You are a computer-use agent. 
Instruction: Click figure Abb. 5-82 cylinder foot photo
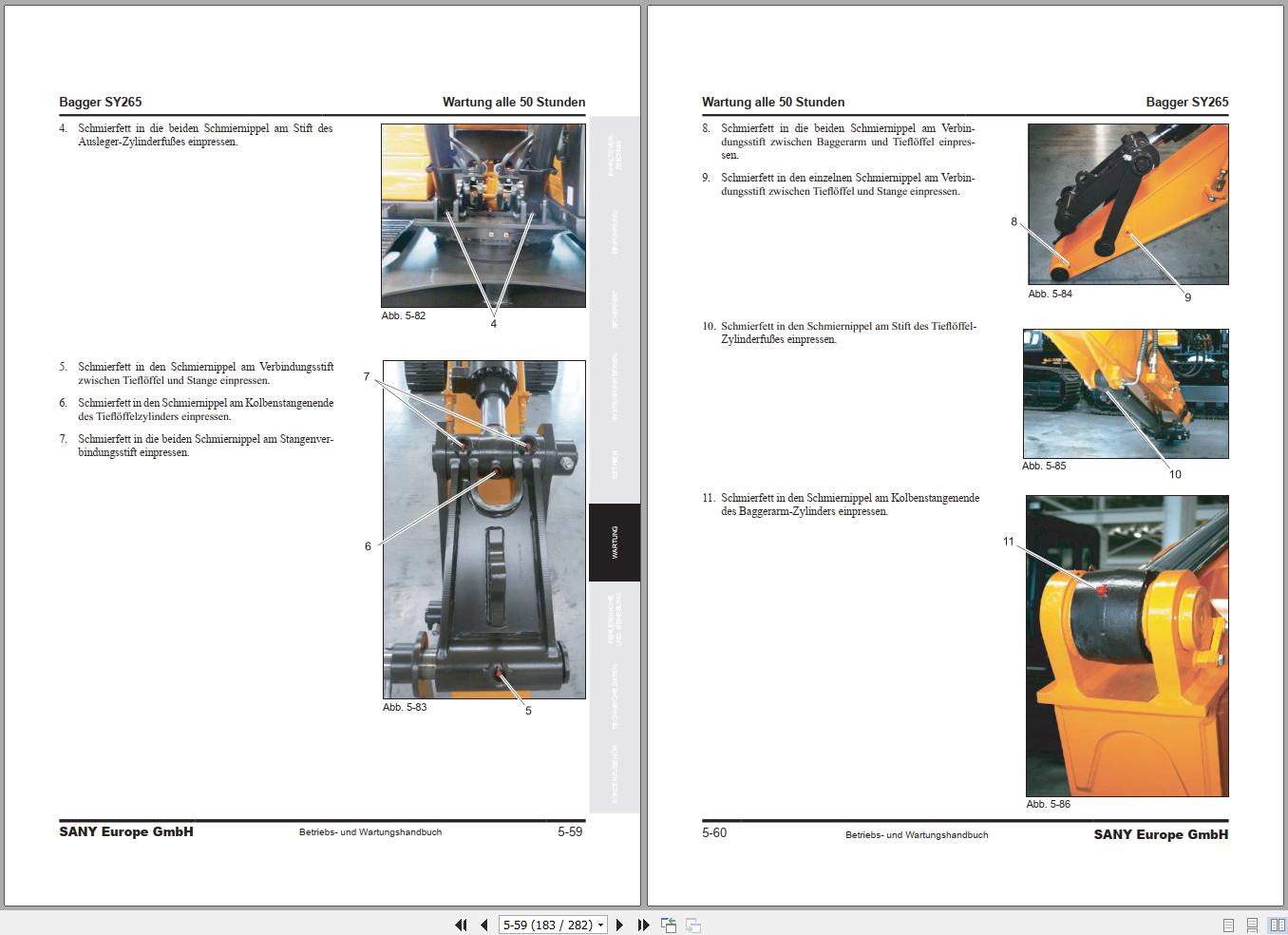(x=483, y=216)
